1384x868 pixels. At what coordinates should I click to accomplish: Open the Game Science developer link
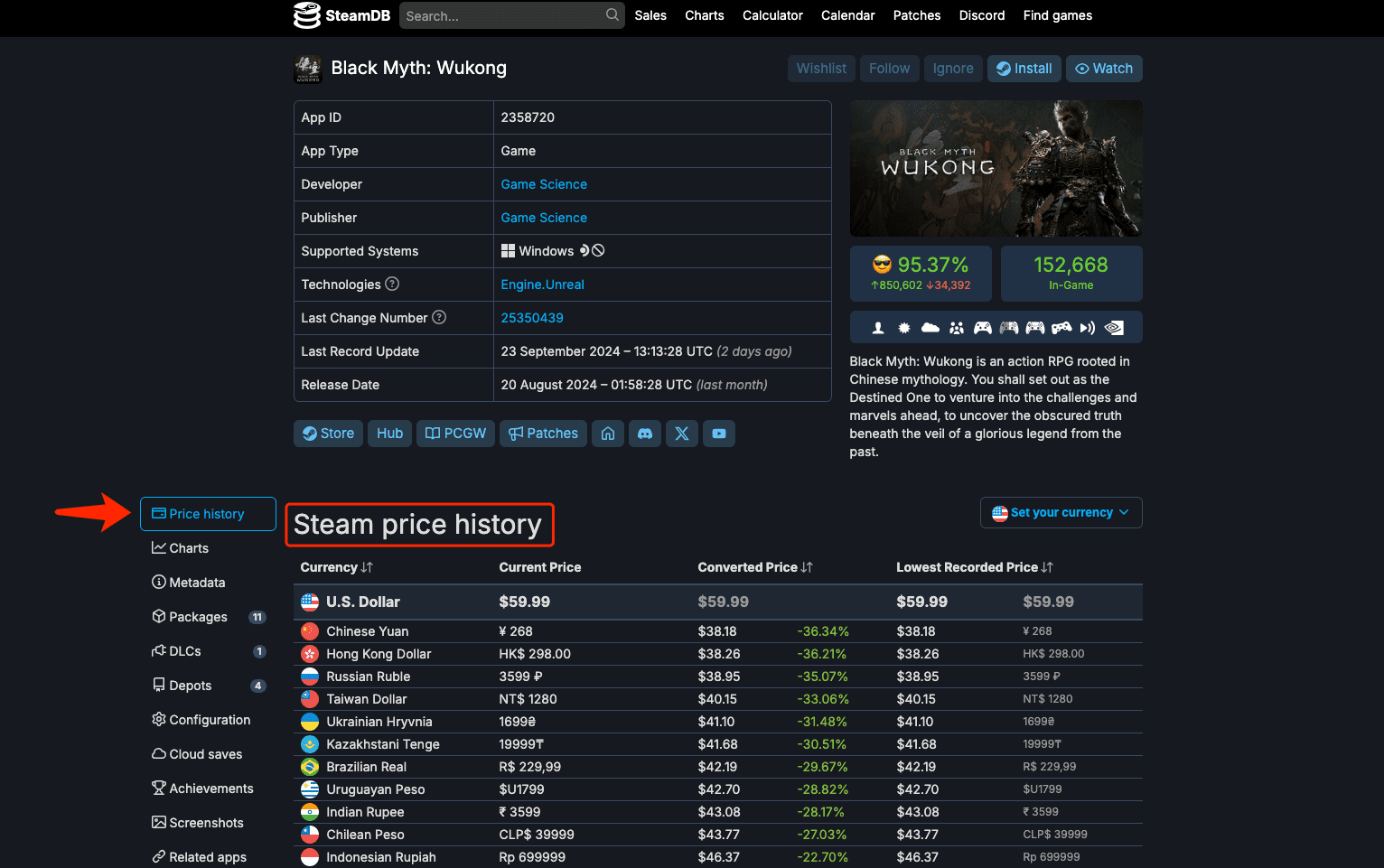[x=544, y=184]
